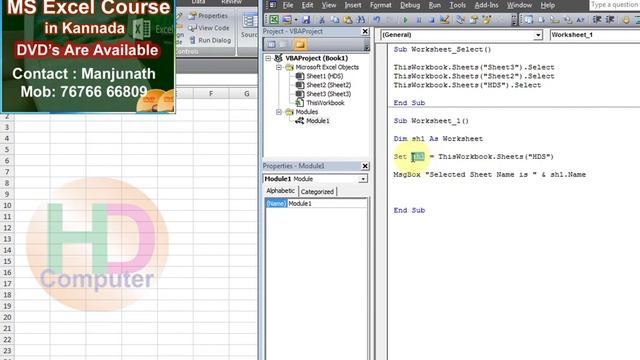Image resolution: width=640 pixels, height=360 pixels.
Task: Click the Type a question help box
Action: tap(614, 5)
